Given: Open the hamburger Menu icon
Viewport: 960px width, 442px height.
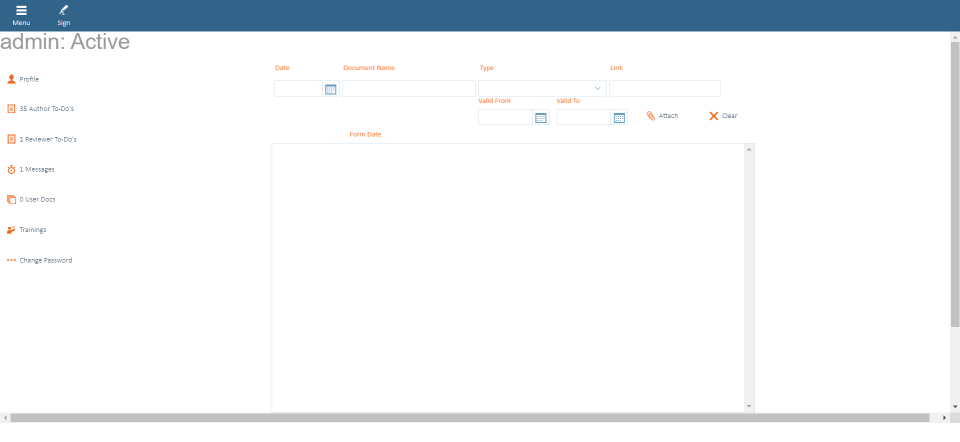Looking at the screenshot, I should pos(21,10).
